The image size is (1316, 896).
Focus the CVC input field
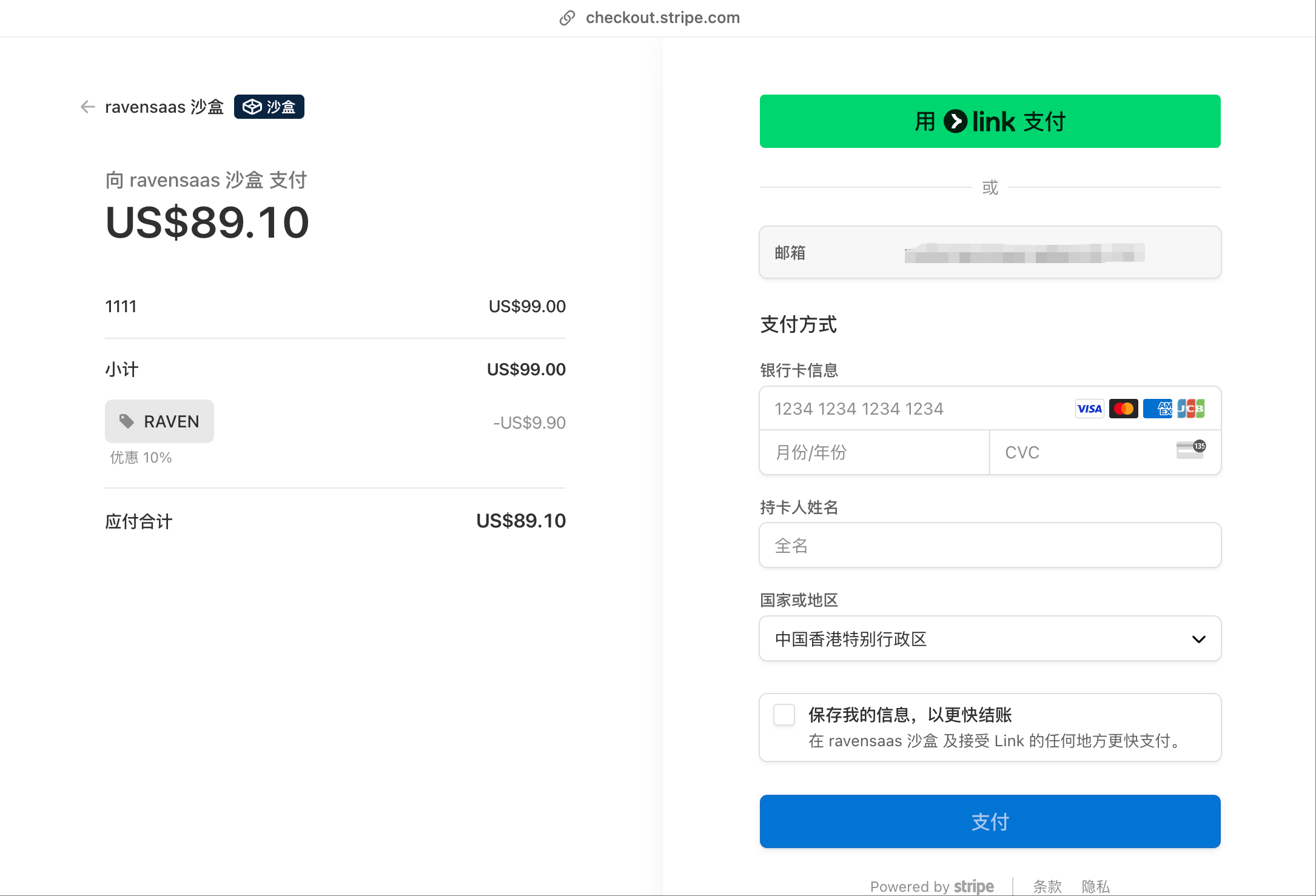coord(1105,452)
